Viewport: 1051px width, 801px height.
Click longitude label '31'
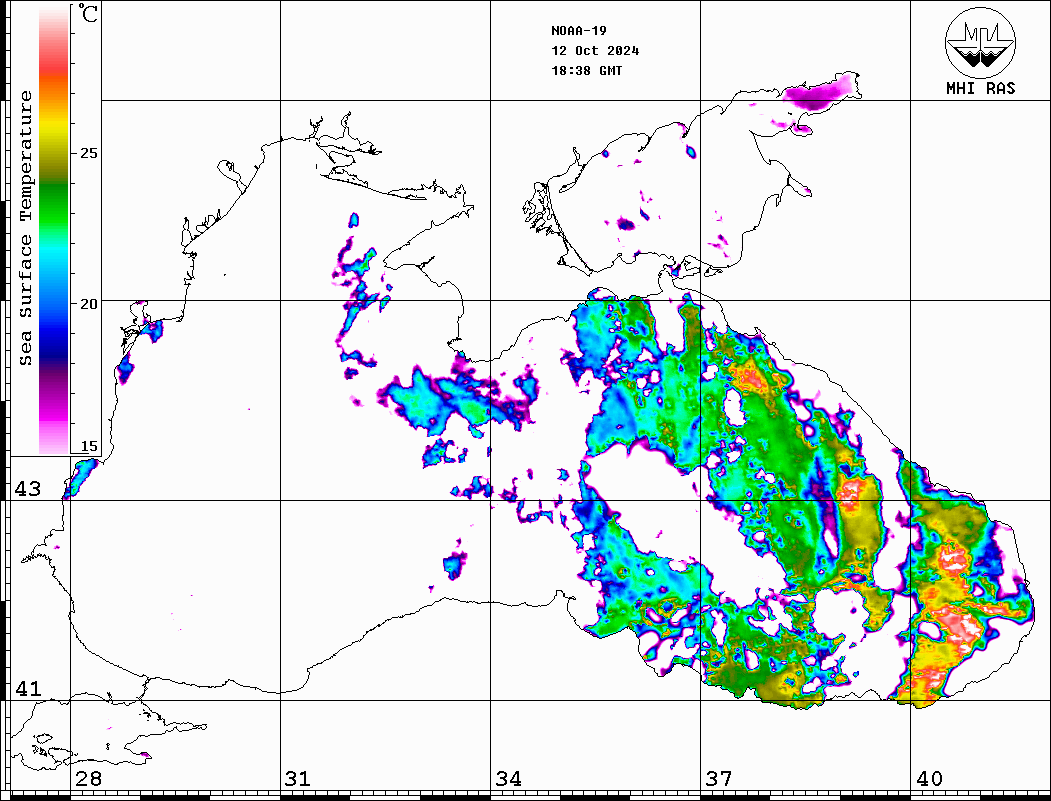[x=298, y=779]
